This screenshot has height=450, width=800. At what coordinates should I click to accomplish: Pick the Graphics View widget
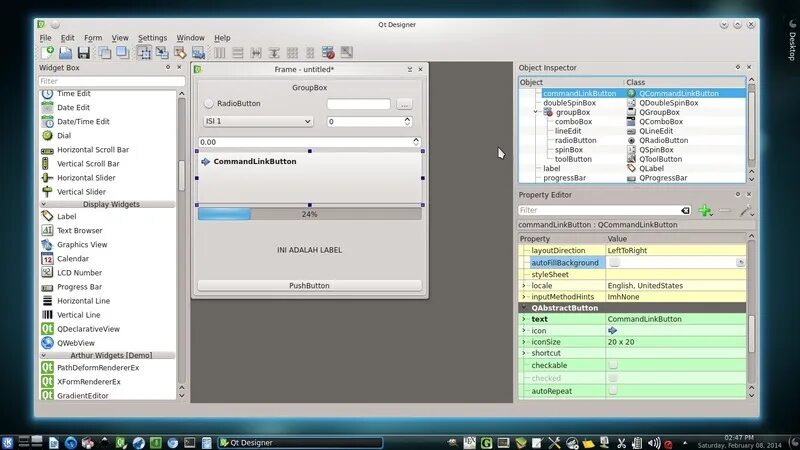click(82, 245)
